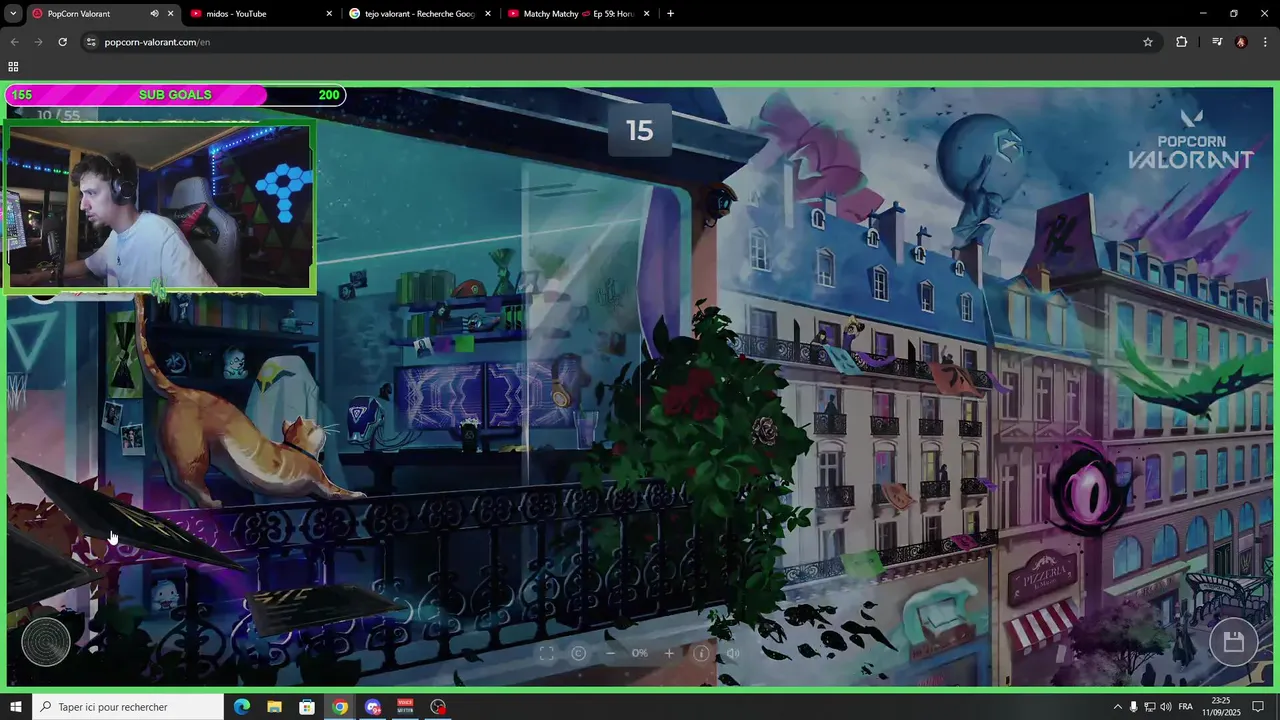The width and height of the screenshot is (1280, 720).
Task: Open the media controls icon
Action: pyautogui.click(x=1217, y=42)
